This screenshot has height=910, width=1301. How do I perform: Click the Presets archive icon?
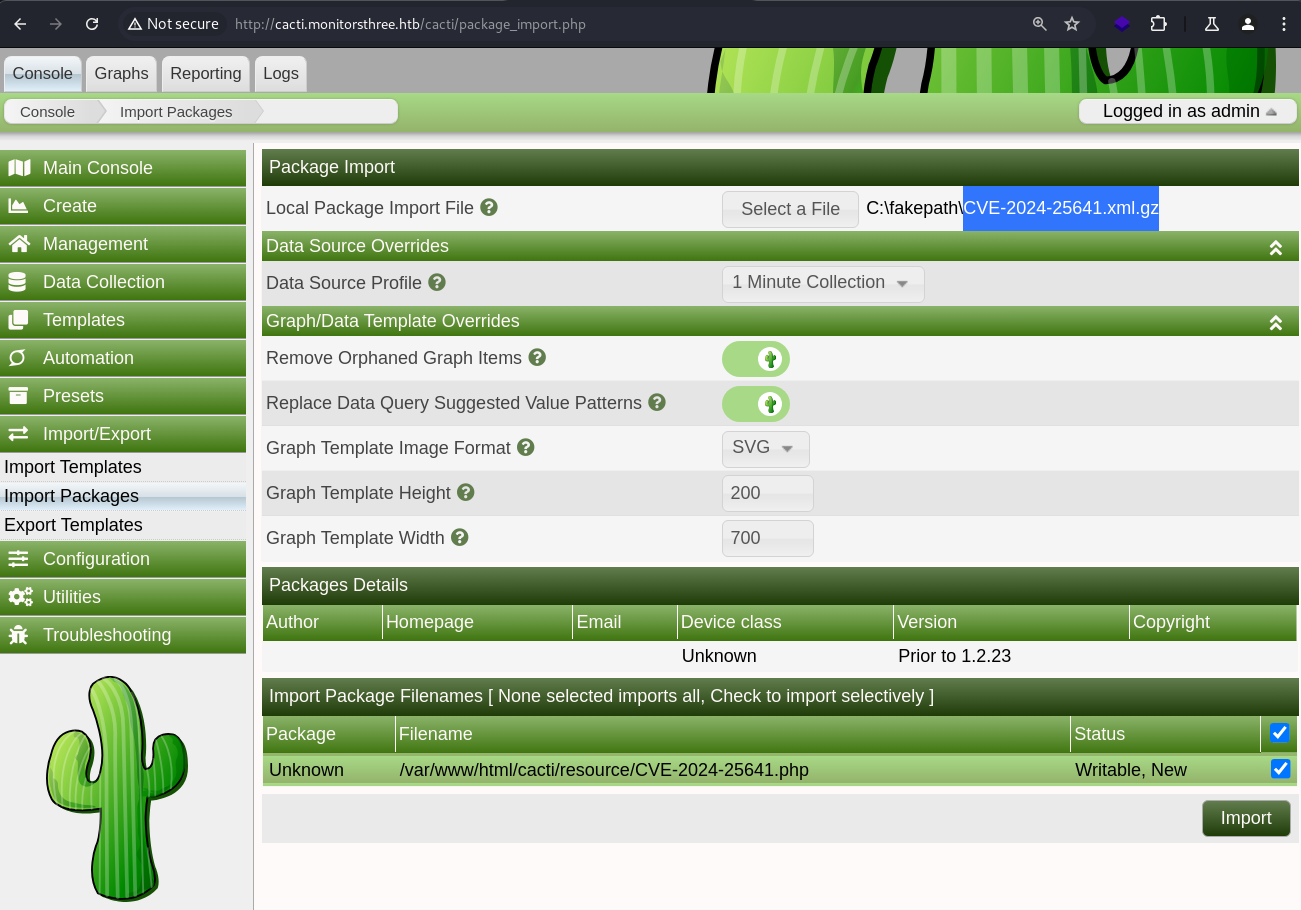pyautogui.click(x=18, y=396)
